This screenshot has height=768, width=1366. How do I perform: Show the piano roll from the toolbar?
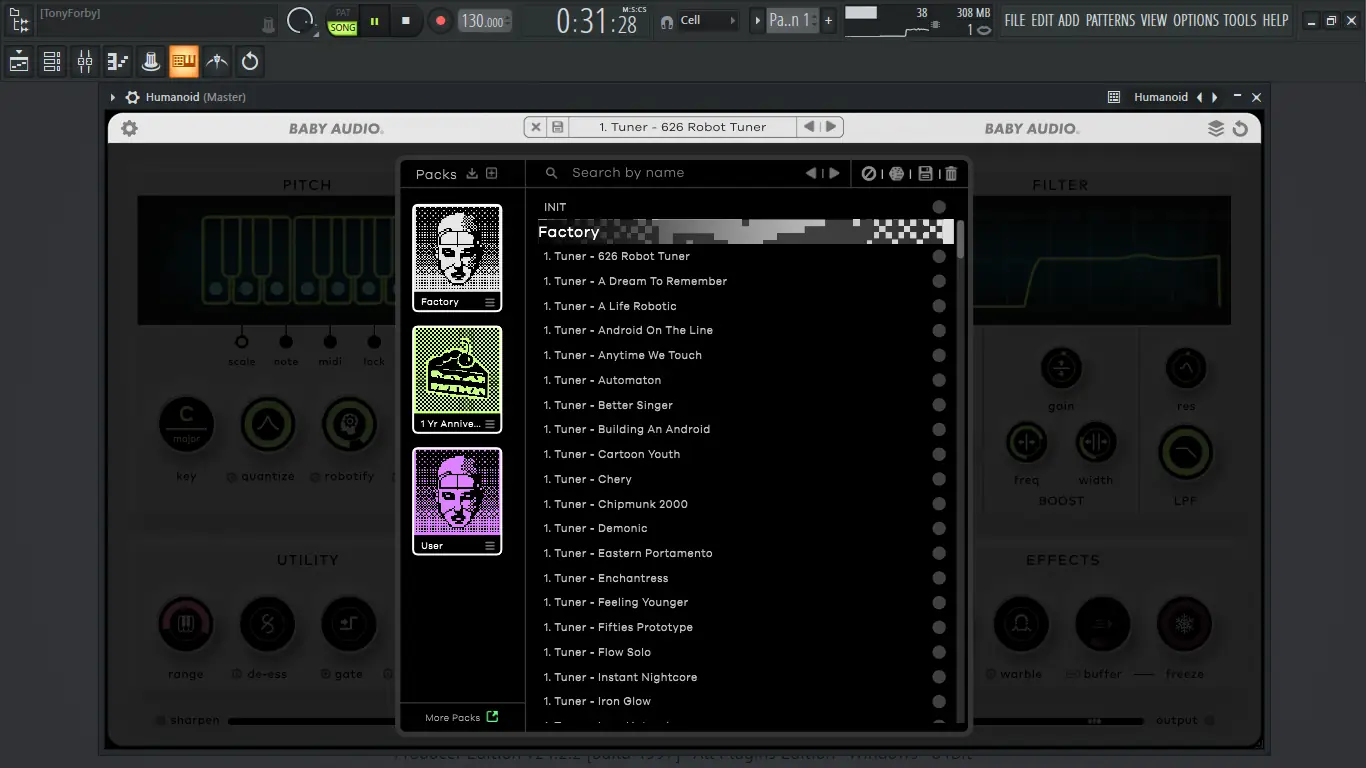coord(118,62)
